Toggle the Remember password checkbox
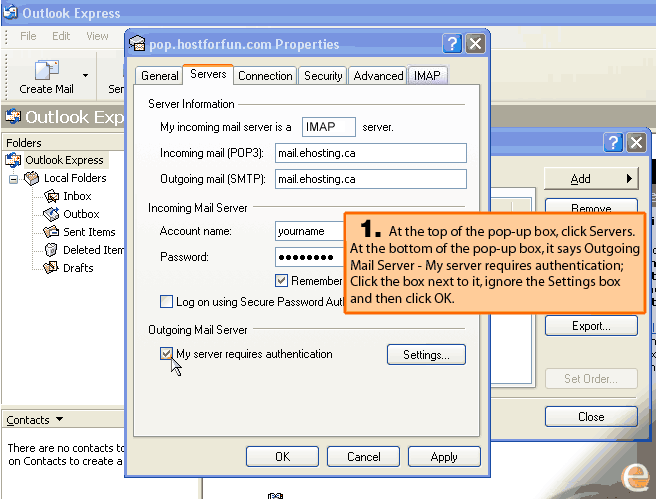 pos(282,280)
